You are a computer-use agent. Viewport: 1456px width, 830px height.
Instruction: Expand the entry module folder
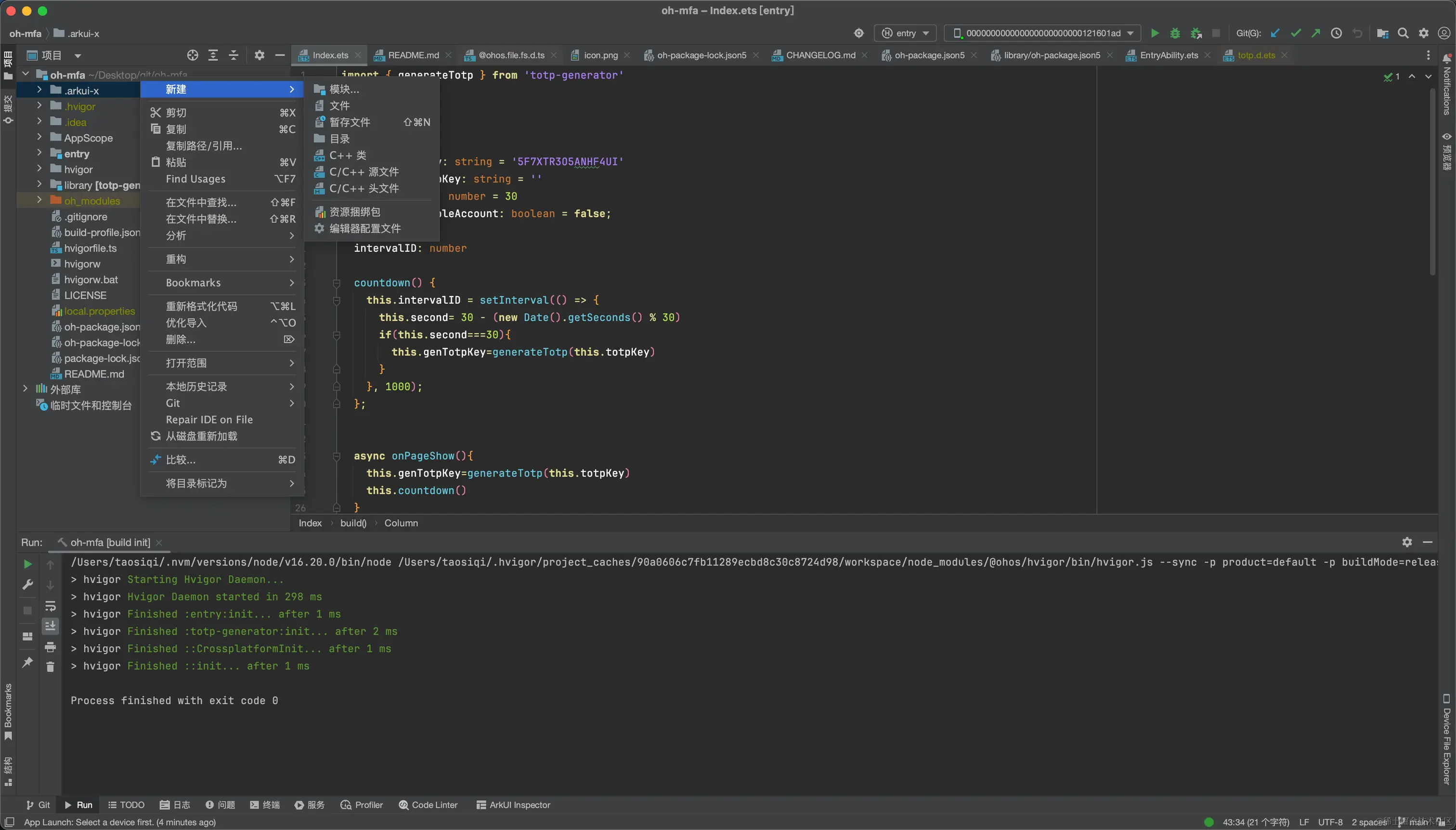[x=39, y=153]
